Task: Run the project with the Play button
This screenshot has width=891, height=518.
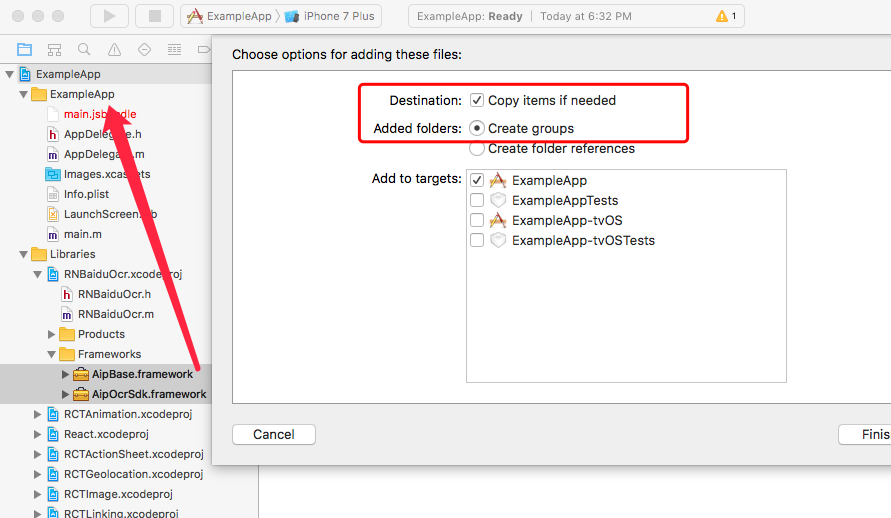Action: tap(110, 16)
